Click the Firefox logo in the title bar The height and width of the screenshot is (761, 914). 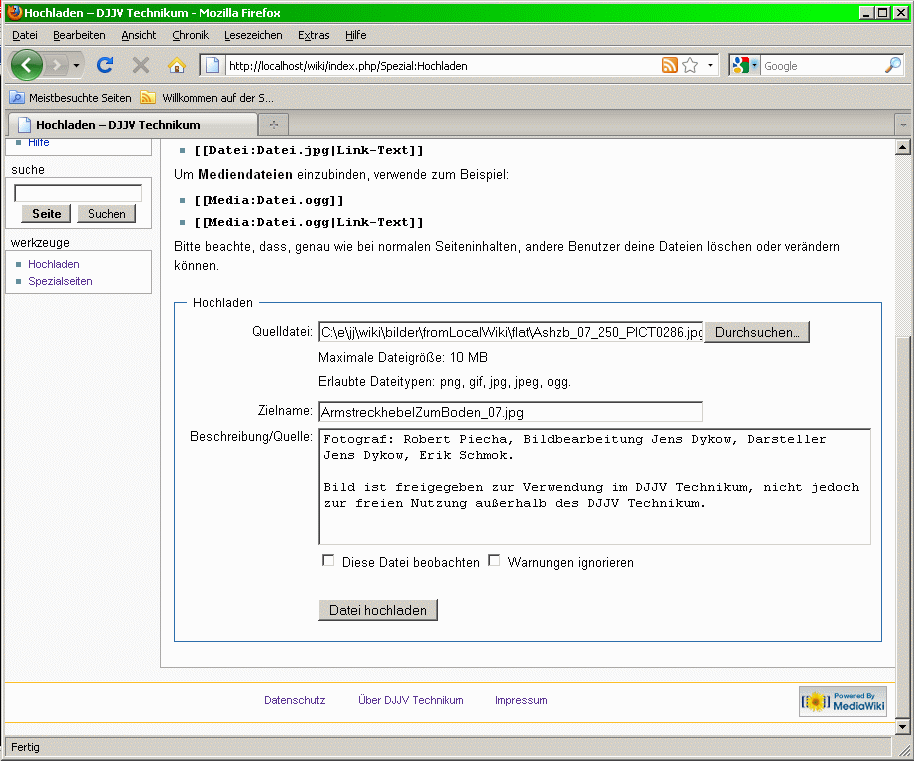coord(15,12)
